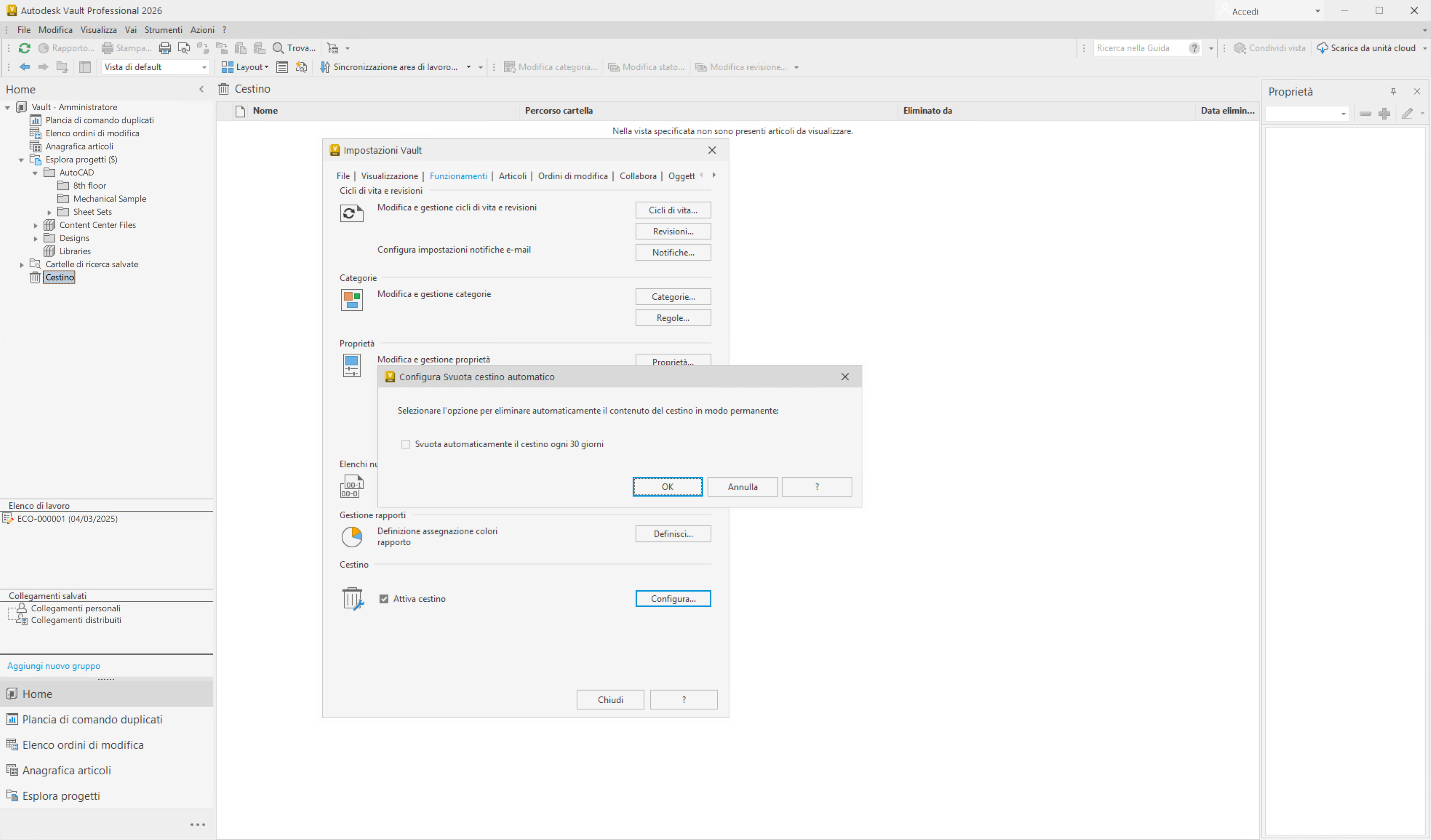
Task: Open the Vista di default dropdown
Action: point(204,67)
